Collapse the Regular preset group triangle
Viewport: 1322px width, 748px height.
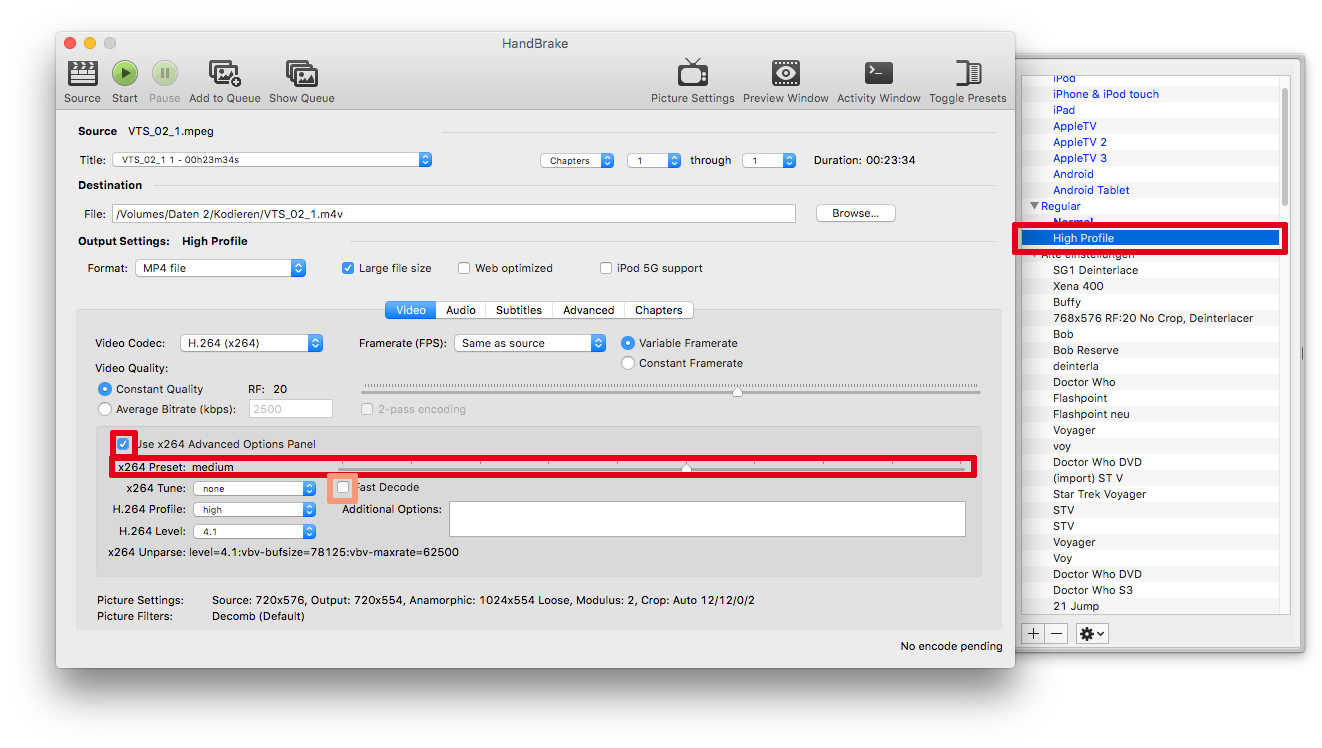click(x=1034, y=206)
